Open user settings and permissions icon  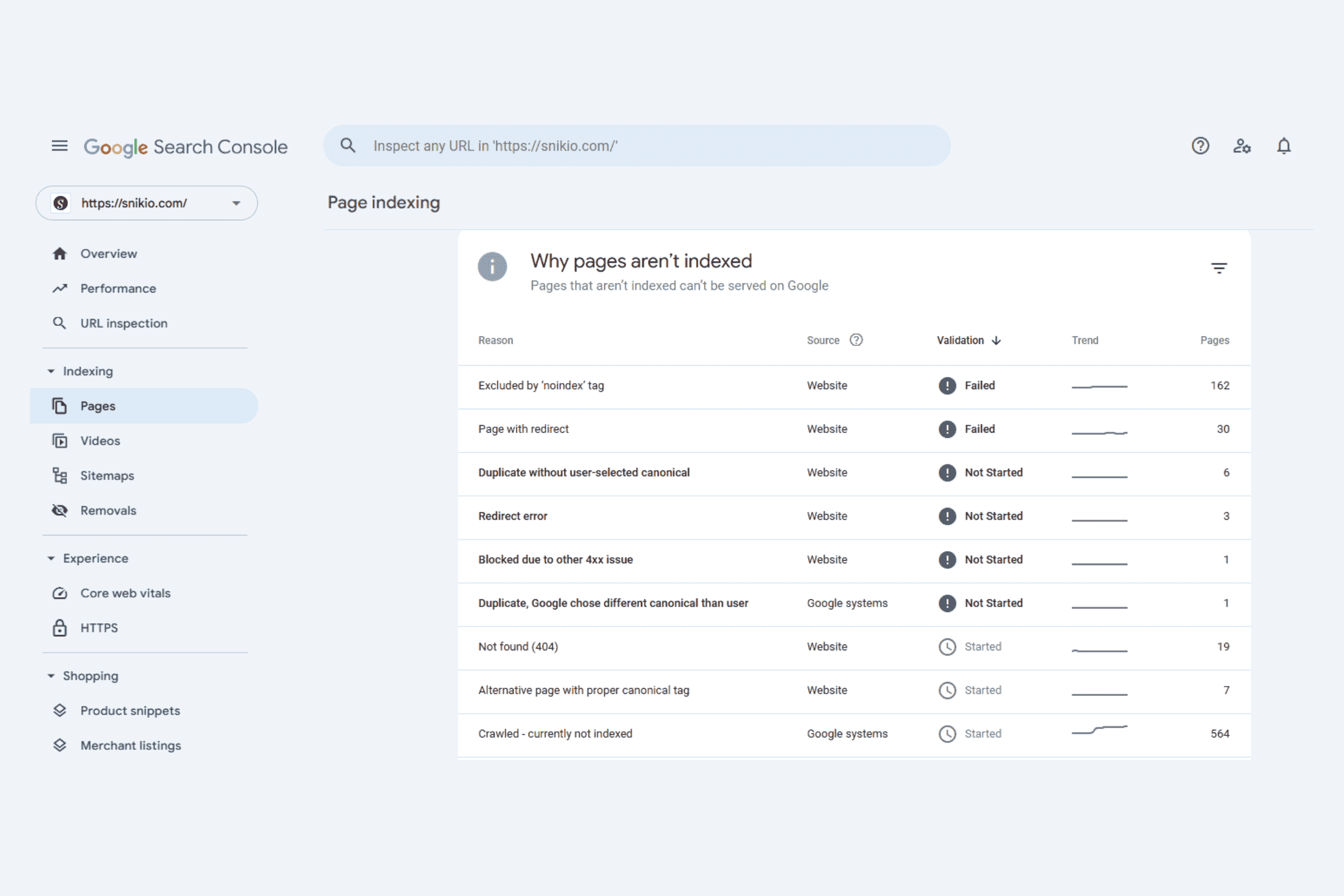(1241, 146)
